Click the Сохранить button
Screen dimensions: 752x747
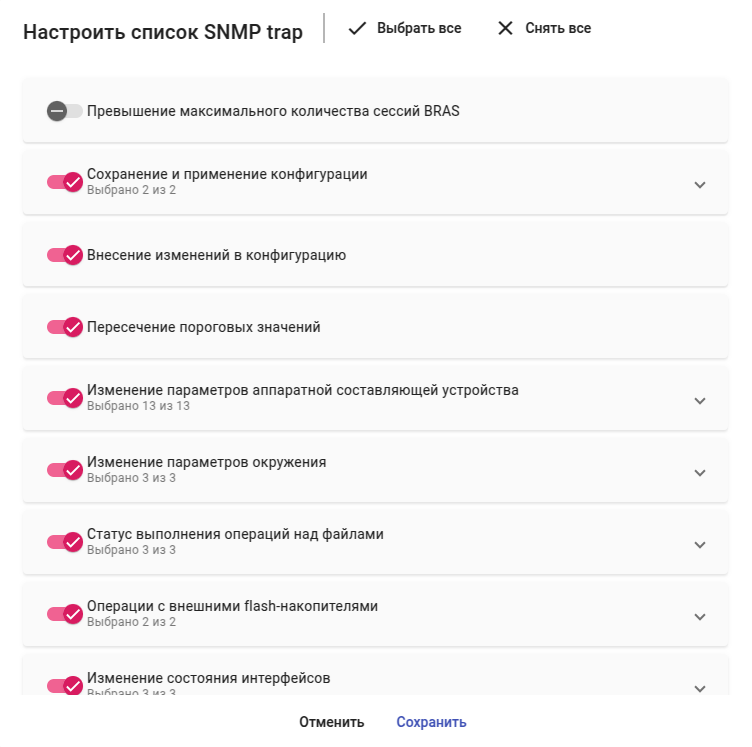pos(431,722)
